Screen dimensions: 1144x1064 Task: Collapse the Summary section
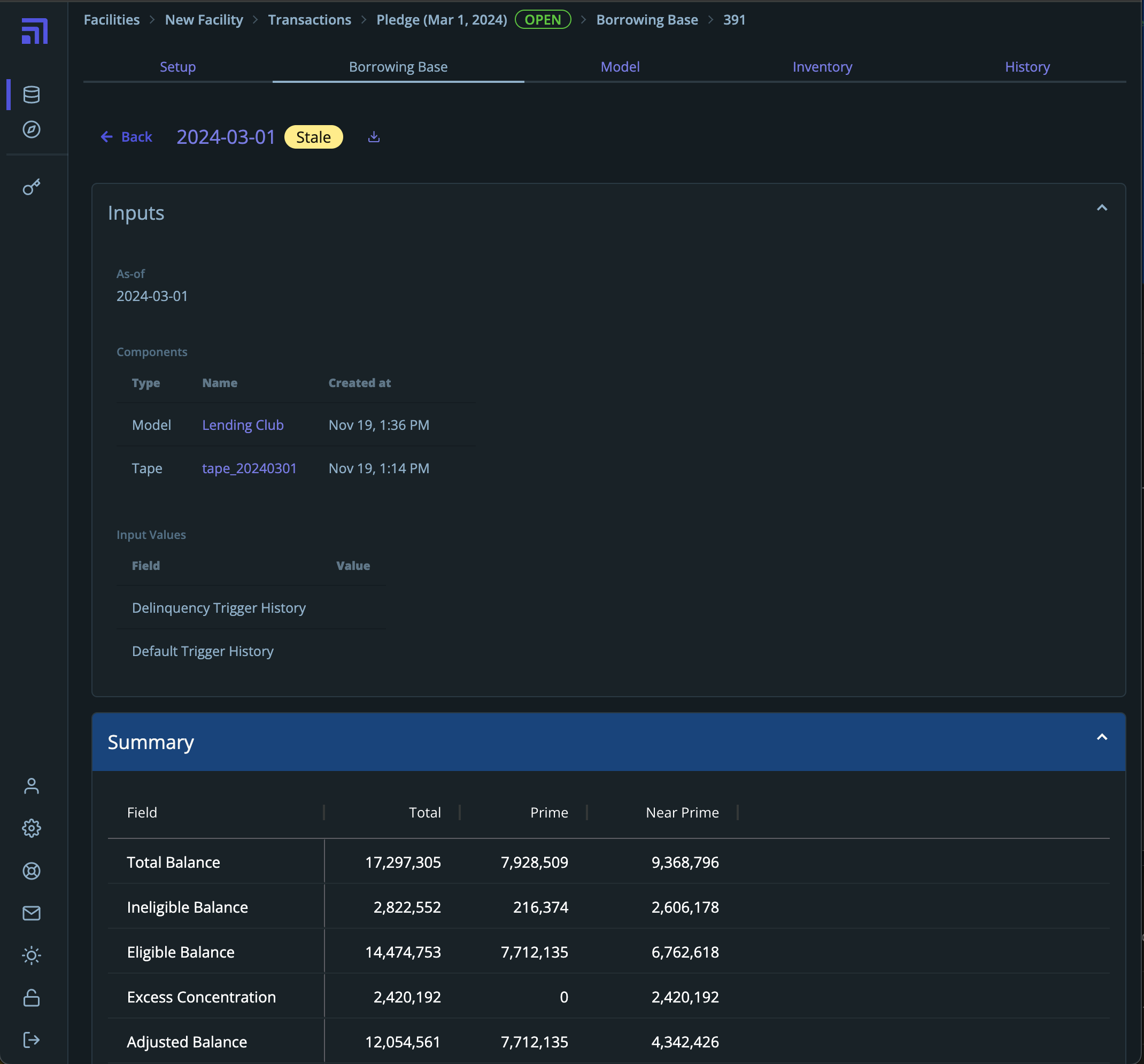click(1101, 737)
